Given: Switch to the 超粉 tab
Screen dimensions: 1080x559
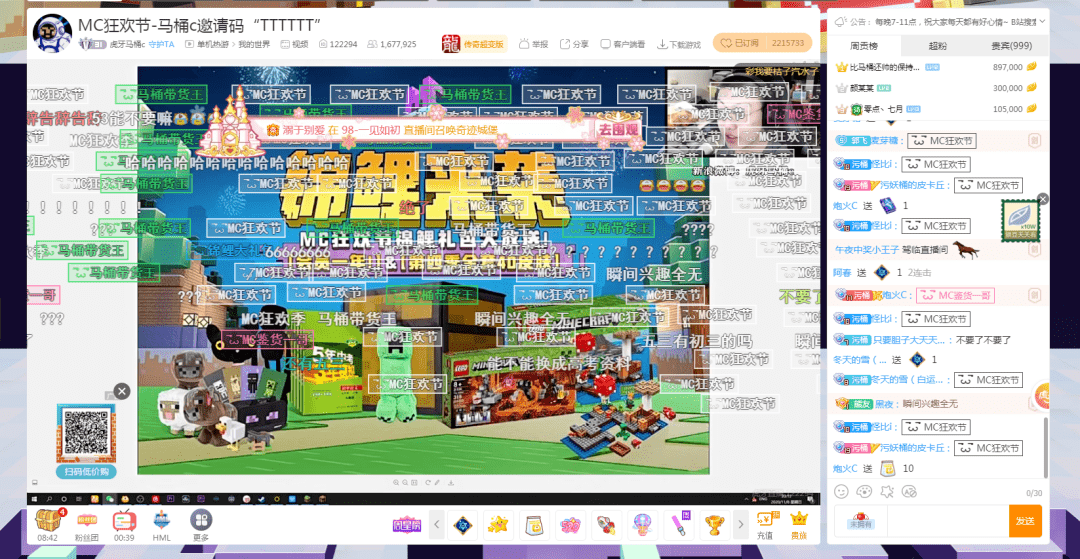Looking at the screenshot, I should [x=937, y=46].
